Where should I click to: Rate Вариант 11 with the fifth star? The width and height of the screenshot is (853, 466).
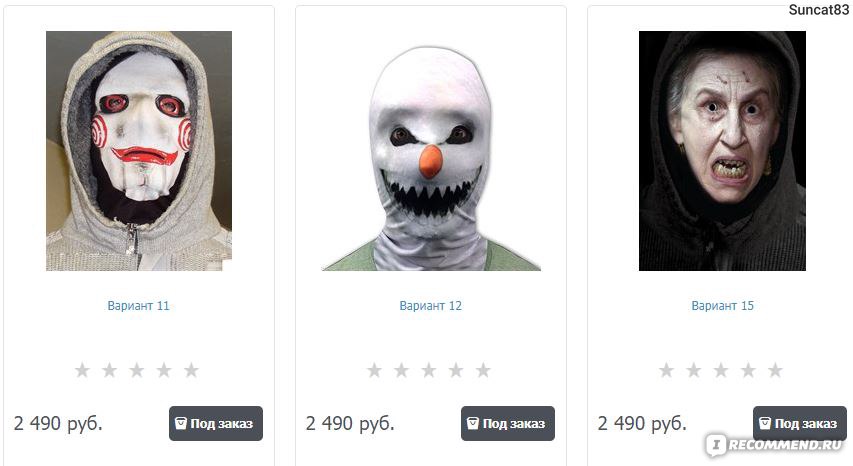point(191,370)
